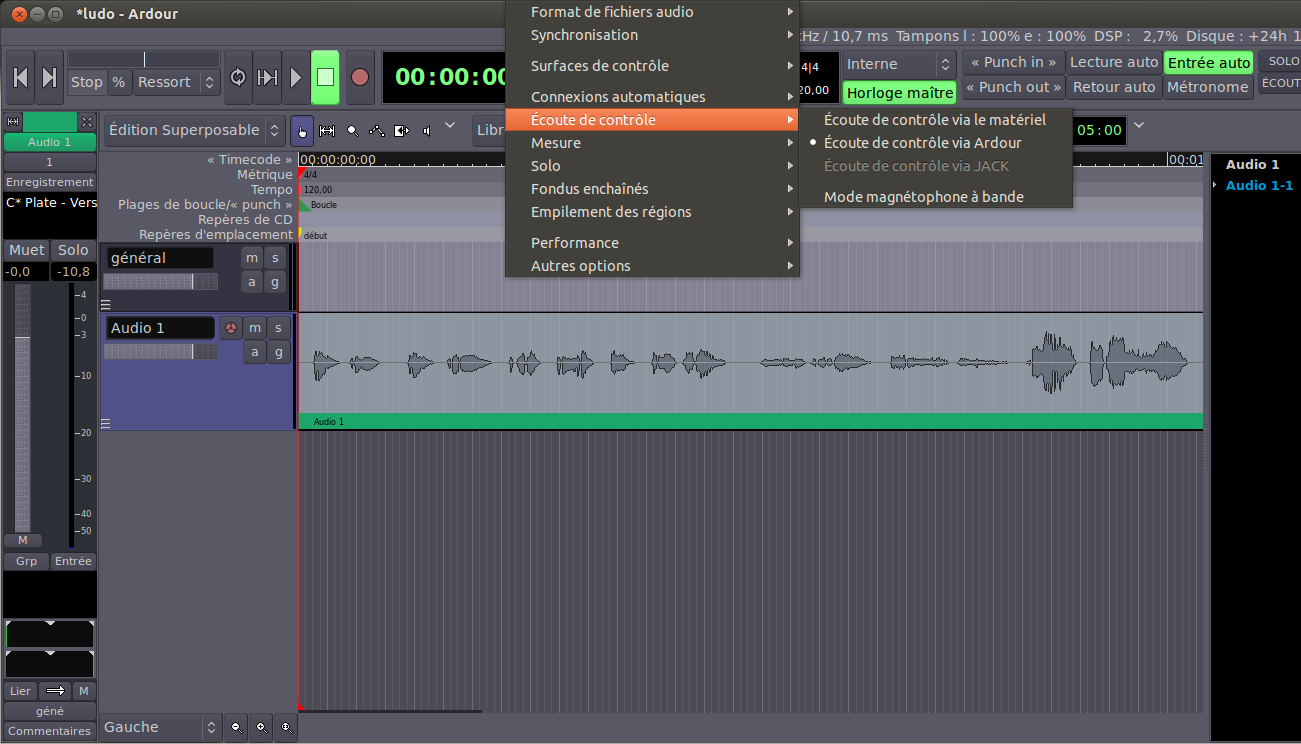Click the Audio 1 track name field
The image size is (1301, 744).
pyautogui.click(x=160, y=328)
